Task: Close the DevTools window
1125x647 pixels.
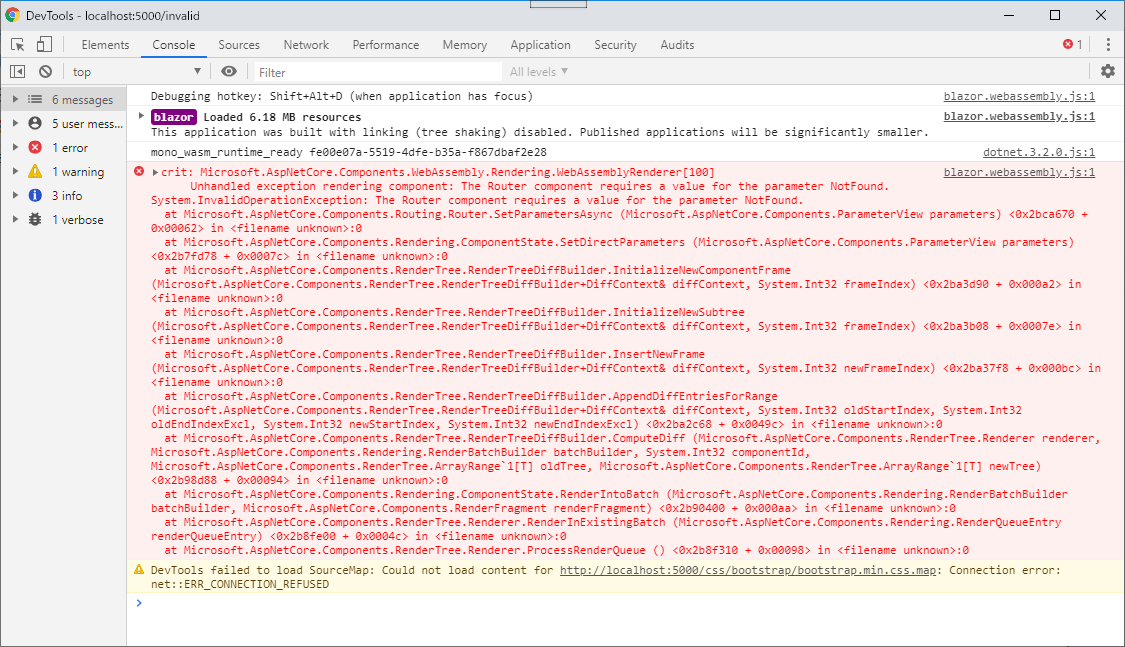Action: coord(1101,15)
